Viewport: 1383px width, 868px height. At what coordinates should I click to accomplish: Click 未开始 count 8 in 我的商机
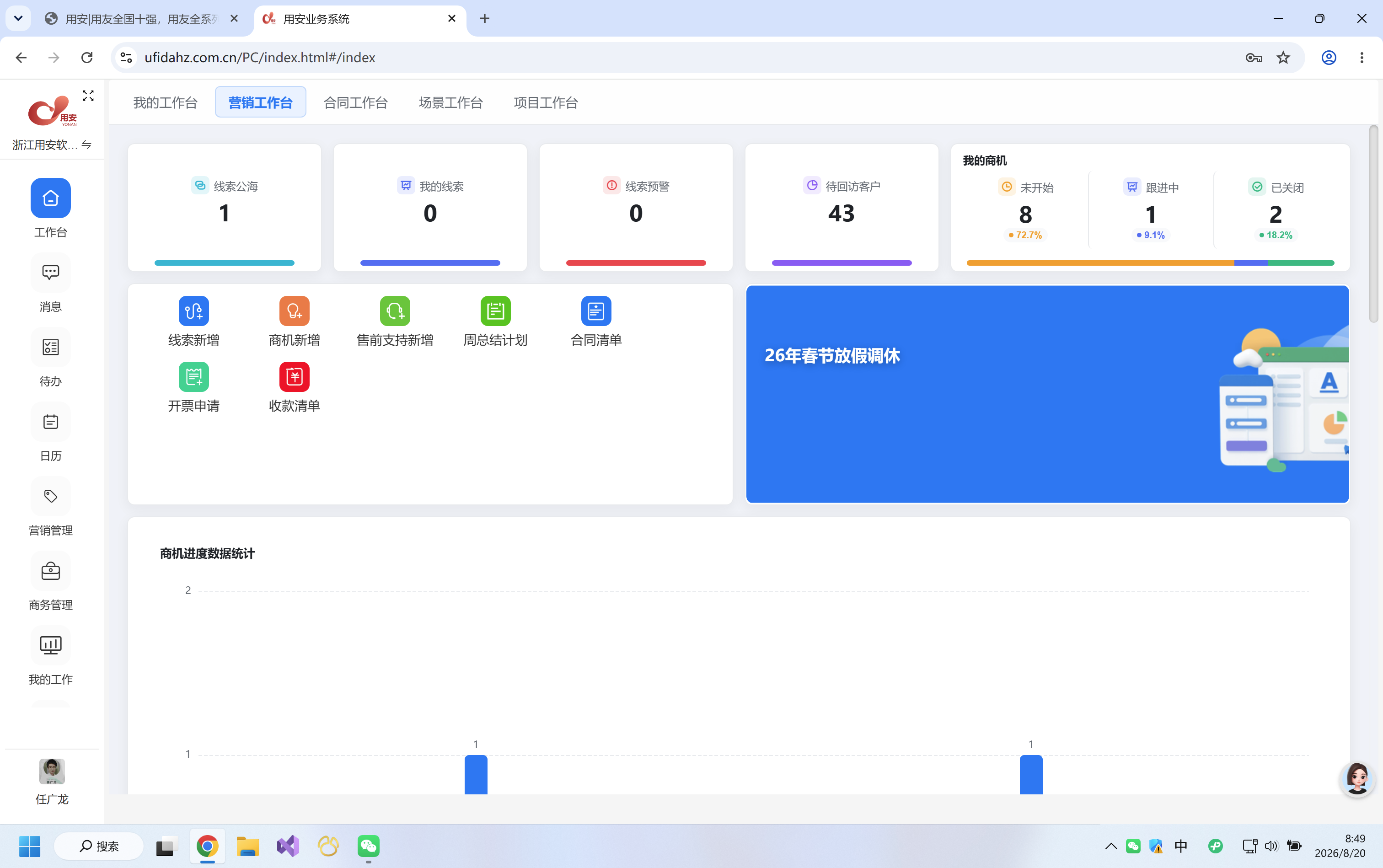(1025, 214)
